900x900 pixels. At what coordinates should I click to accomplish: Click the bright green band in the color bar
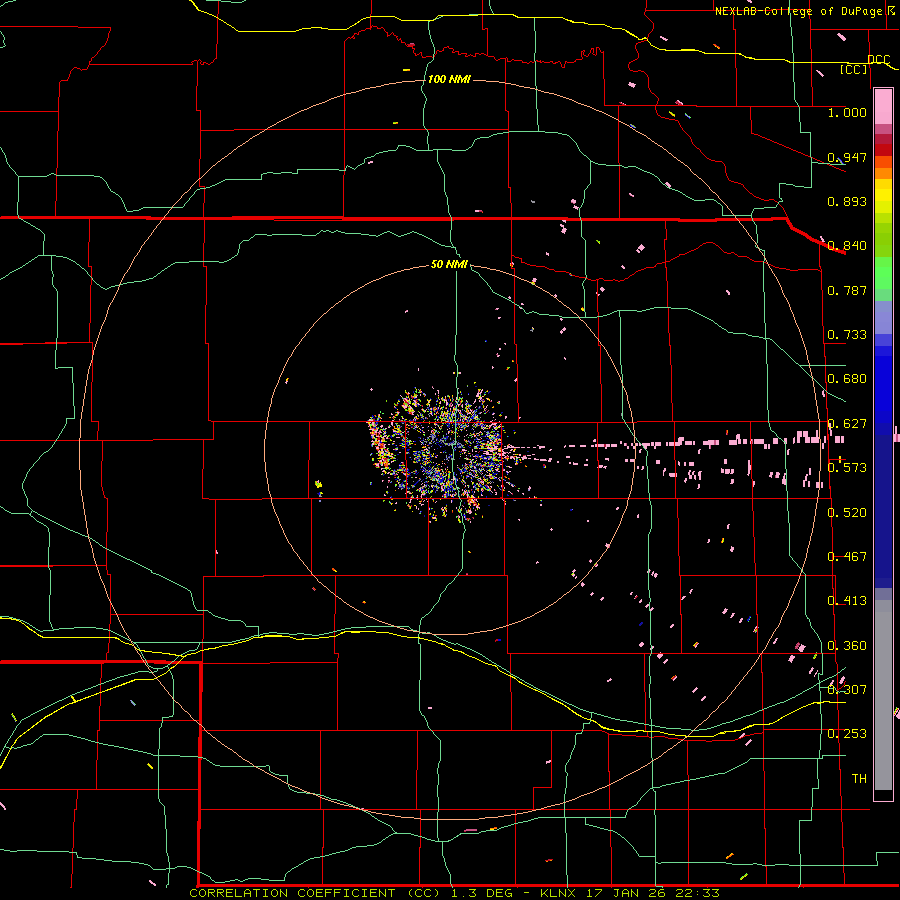(x=883, y=273)
